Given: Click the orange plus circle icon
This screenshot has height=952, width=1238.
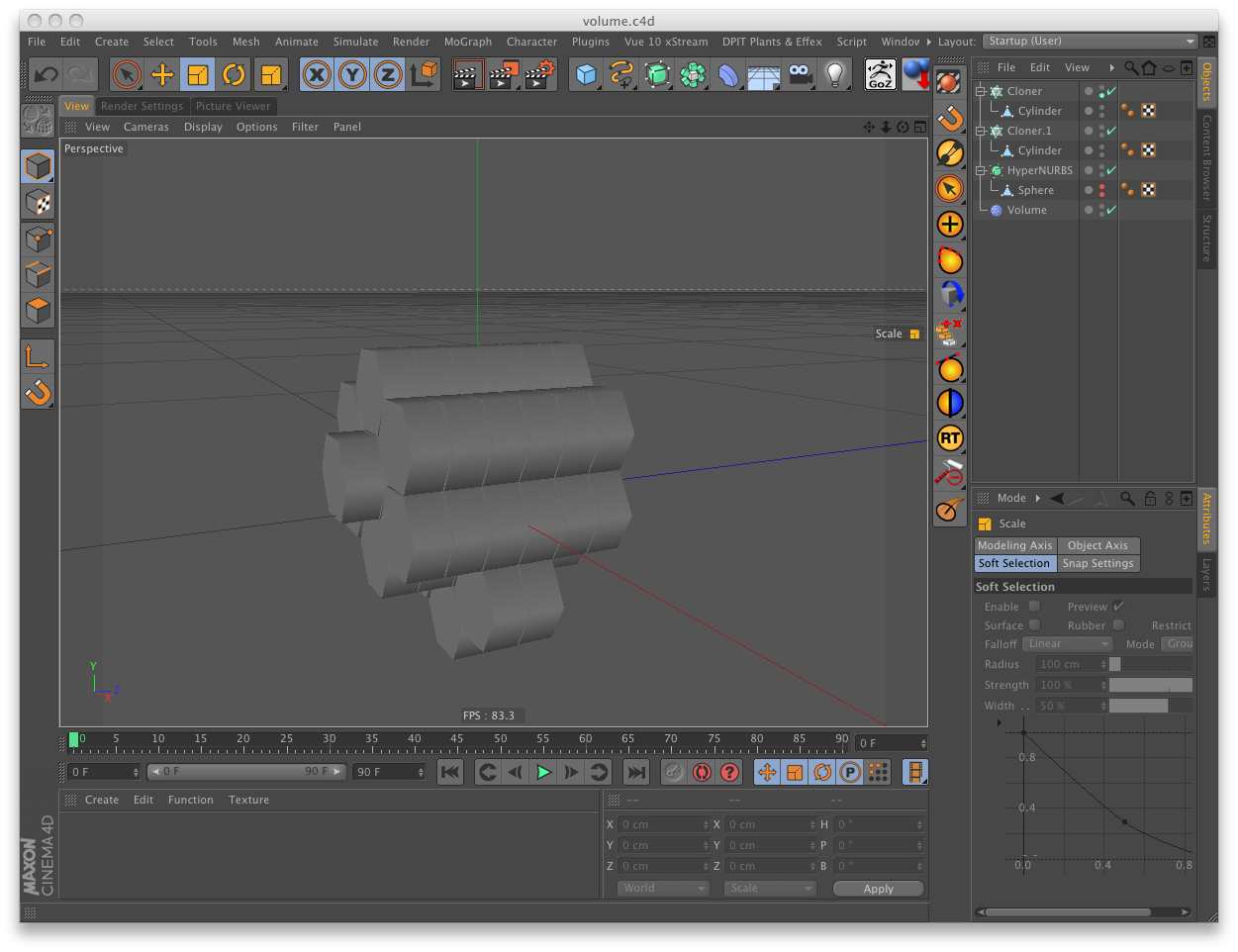Looking at the screenshot, I should coord(950,225).
